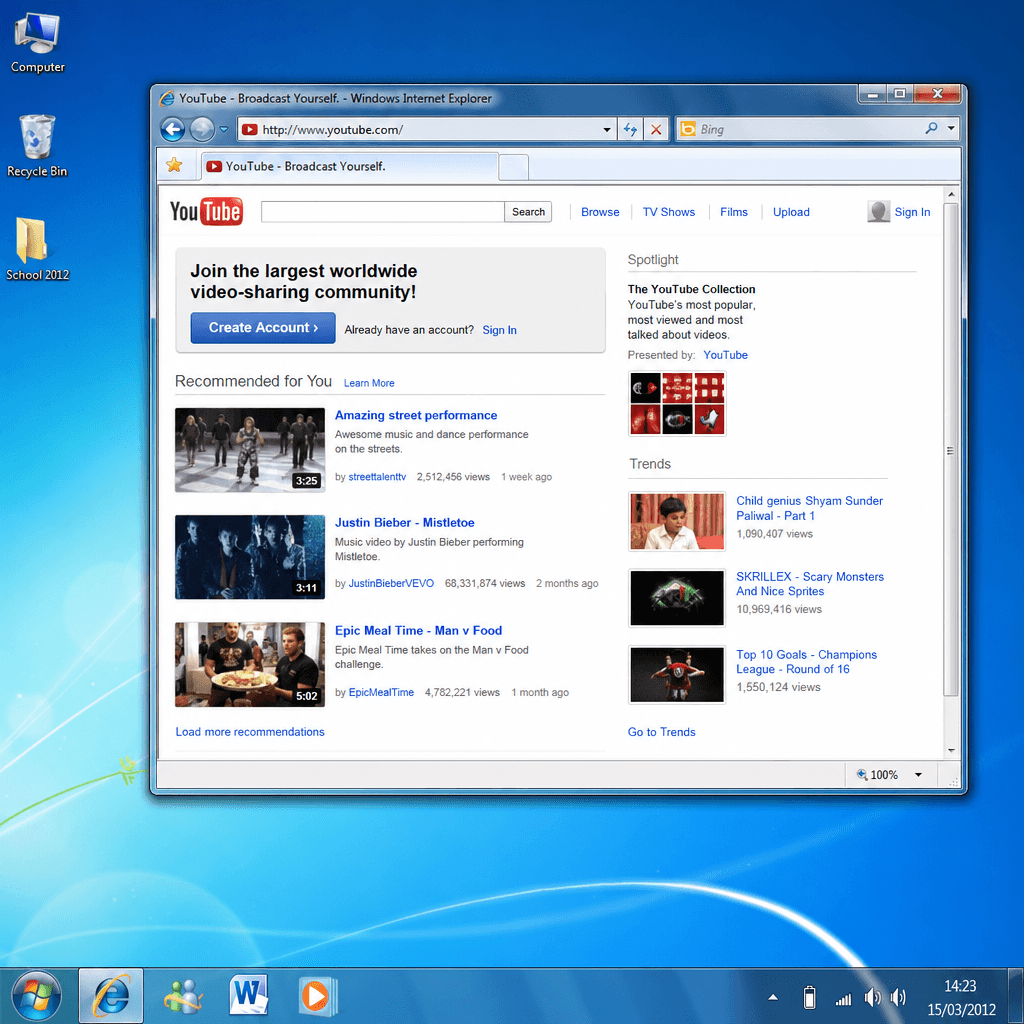Click SKRILLEX - Scary Monsters And Nice Sprites
This screenshot has height=1024, width=1024.
810,584
